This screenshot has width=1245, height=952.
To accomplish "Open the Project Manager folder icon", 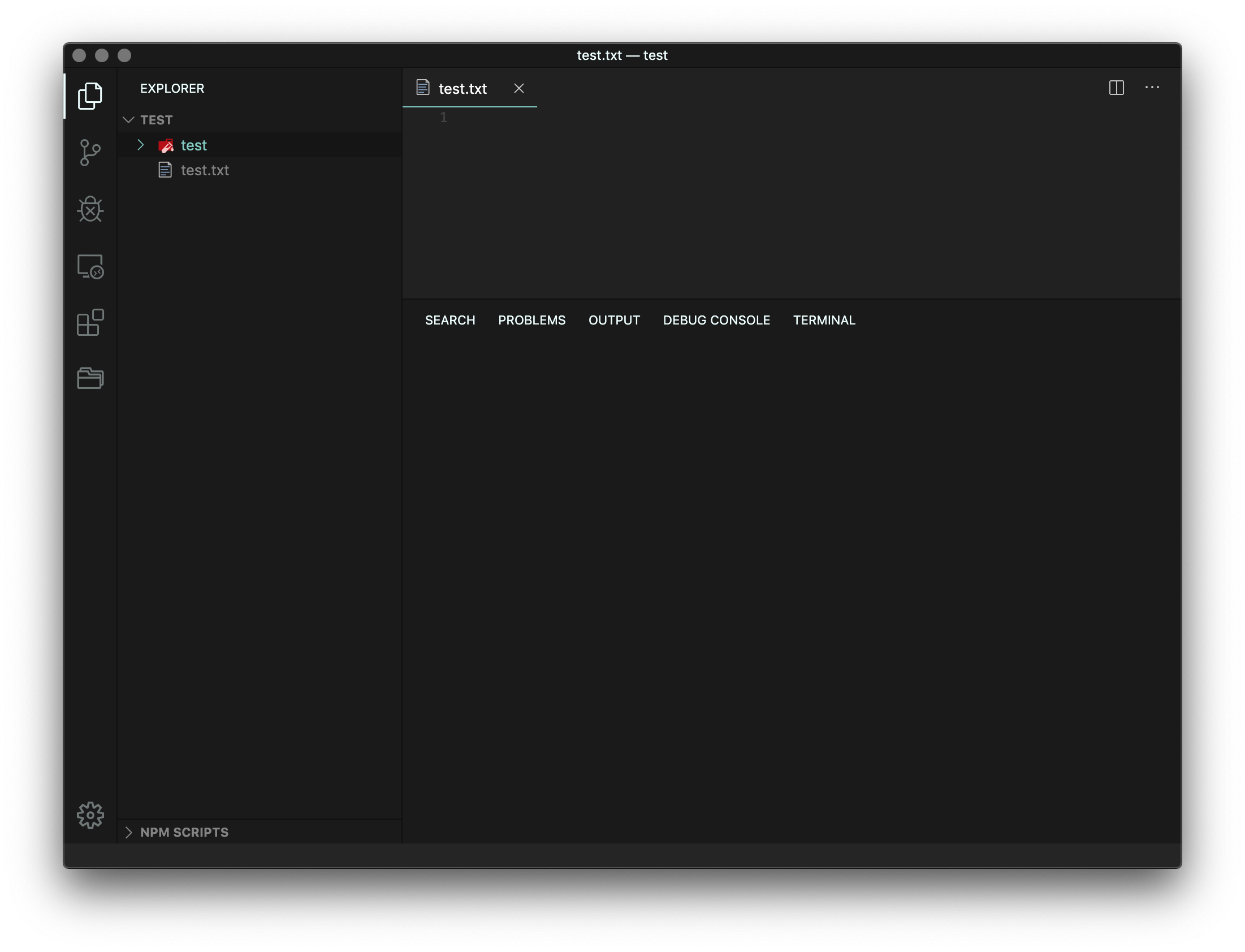I will point(90,378).
